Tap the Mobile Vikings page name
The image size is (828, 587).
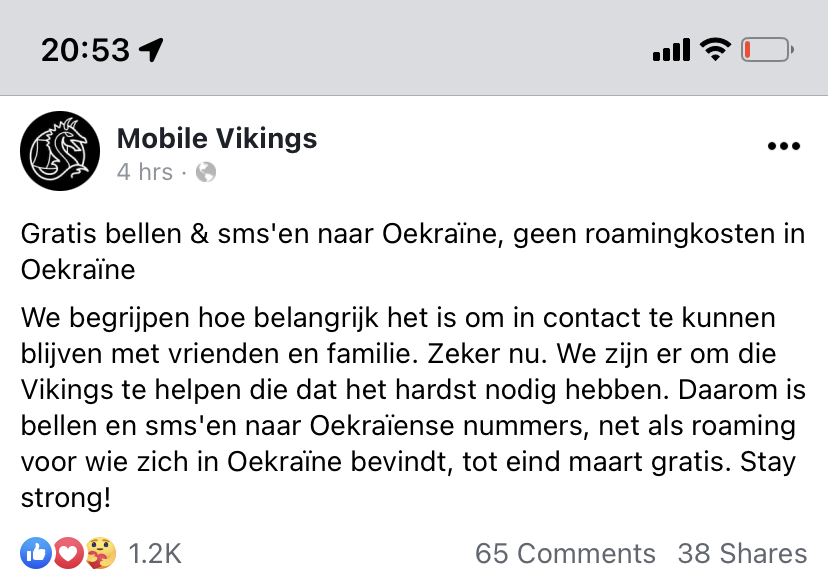(217, 138)
